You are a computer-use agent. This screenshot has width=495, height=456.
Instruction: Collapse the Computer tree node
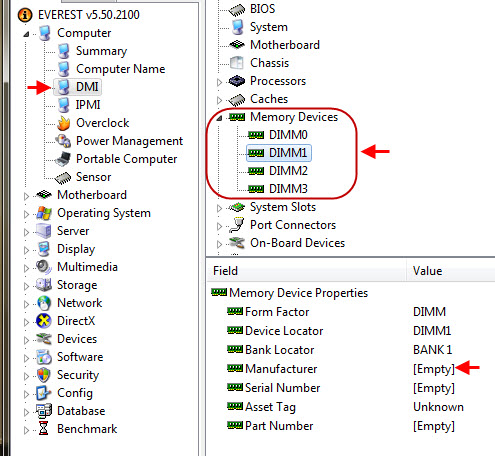[26, 34]
